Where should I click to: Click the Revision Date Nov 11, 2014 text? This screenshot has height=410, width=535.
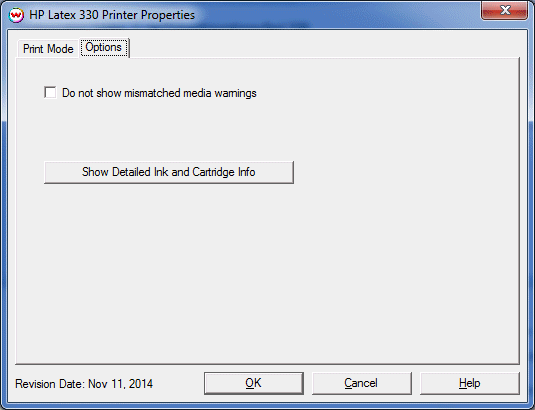(84, 384)
